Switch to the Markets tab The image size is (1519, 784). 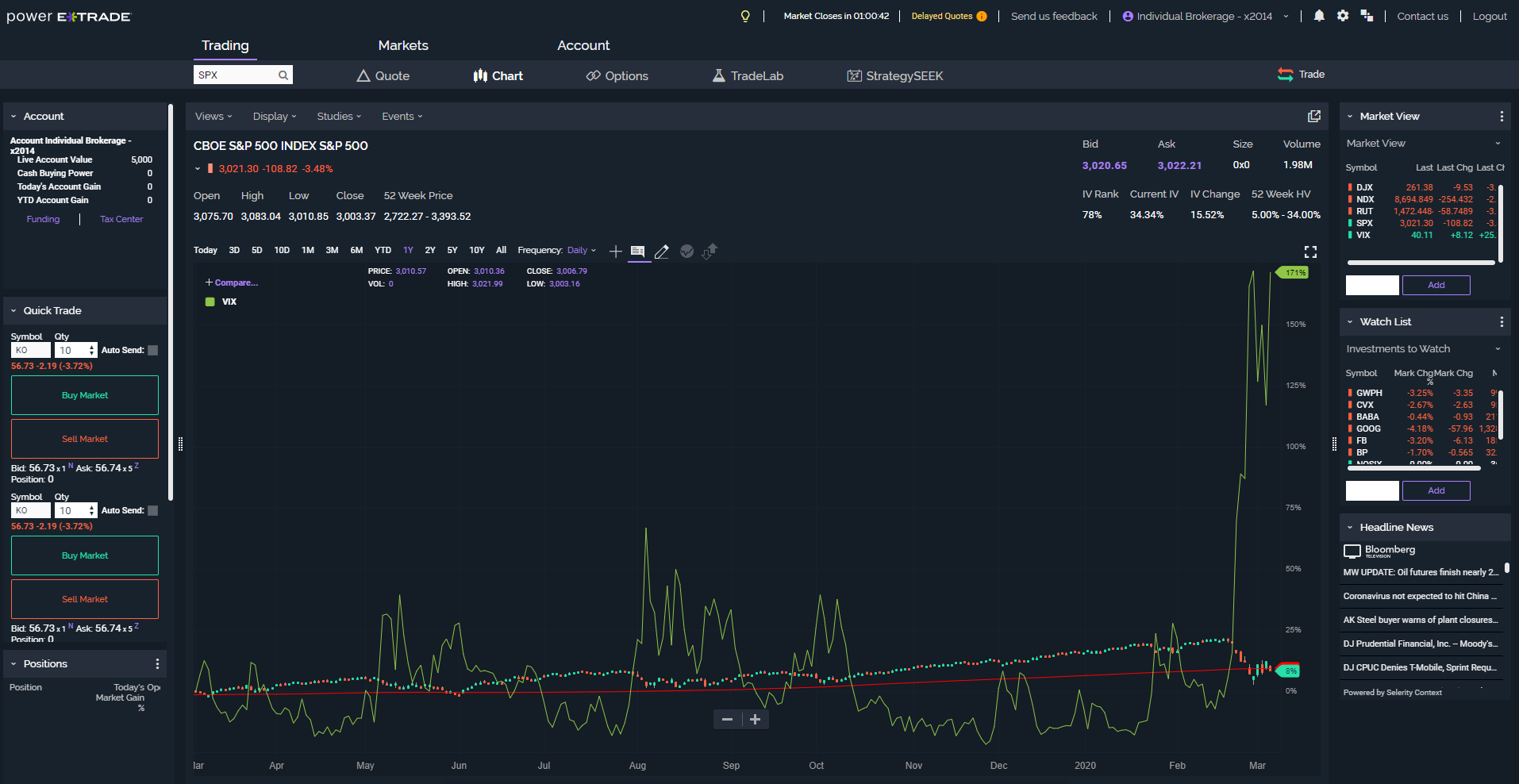403,46
